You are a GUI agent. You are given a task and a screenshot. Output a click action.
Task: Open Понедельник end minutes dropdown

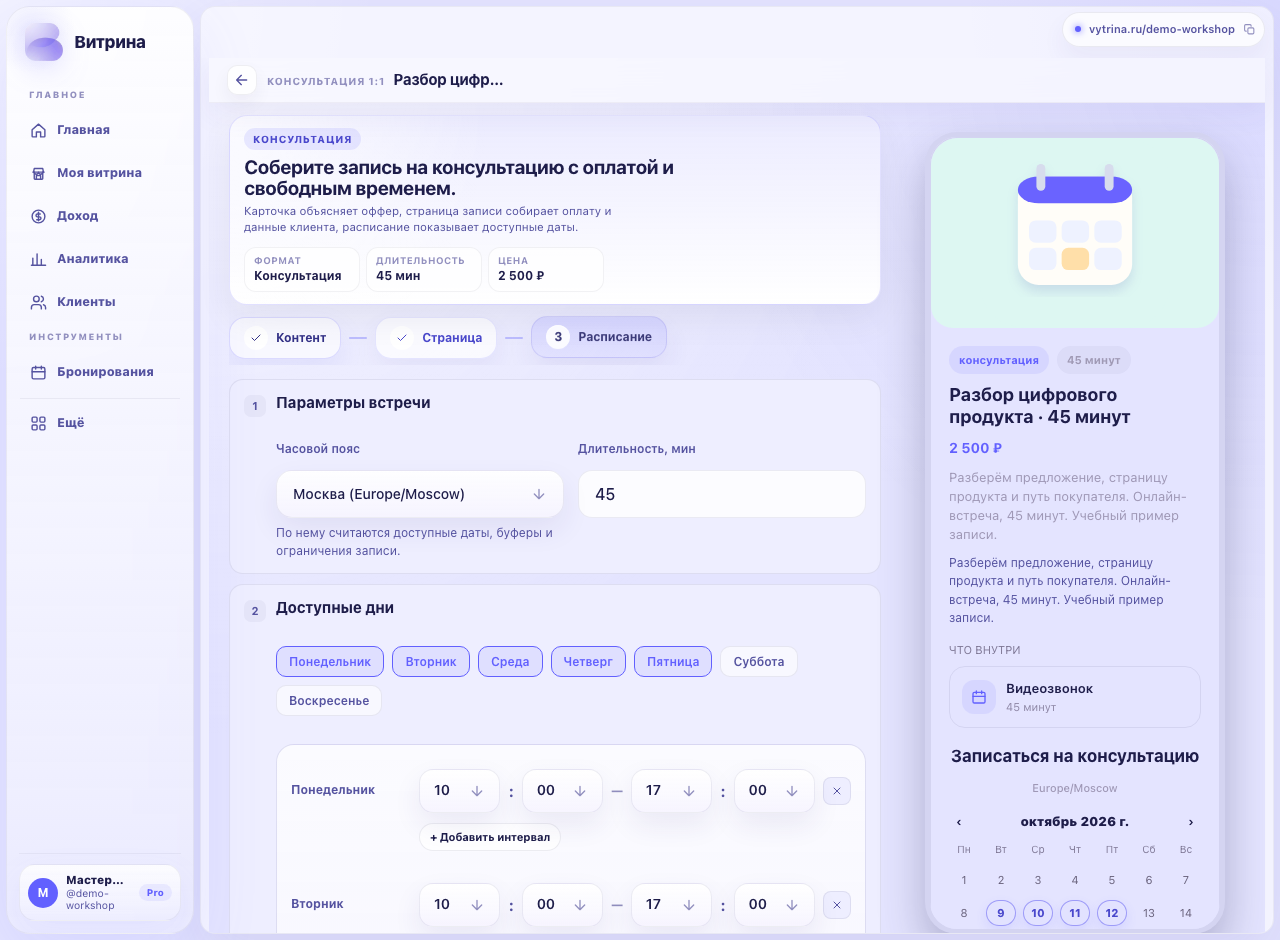[x=774, y=791]
